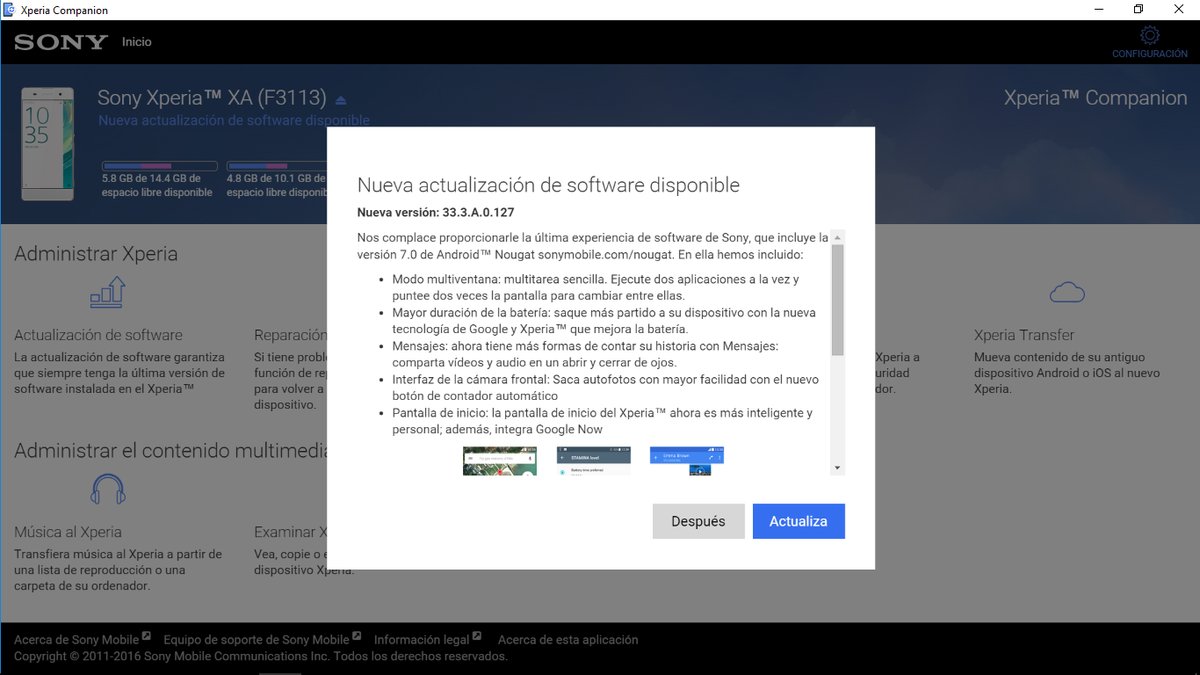Open the STAMINA level screenshot thumbnail
This screenshot has width=1200, height=675.
[x=594, y=461]
